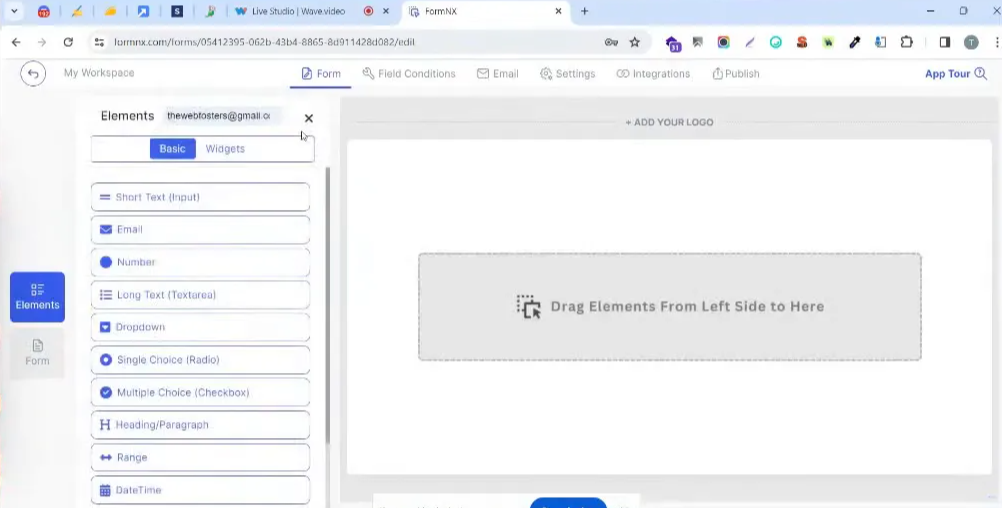Click the drag elements drop zone
The width and height of the screenshot is (1002, 508).
coord(670,307)
